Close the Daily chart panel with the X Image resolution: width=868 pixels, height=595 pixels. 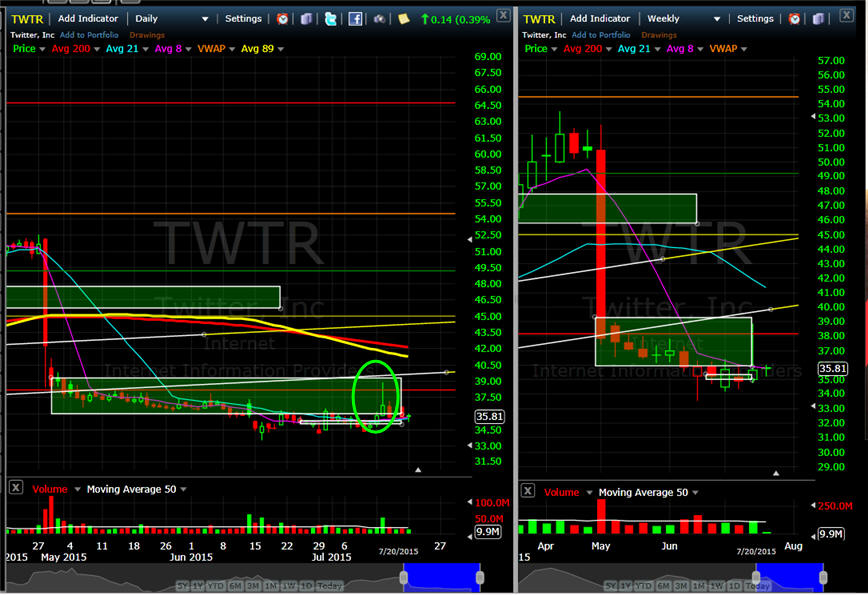pos(503,15)
